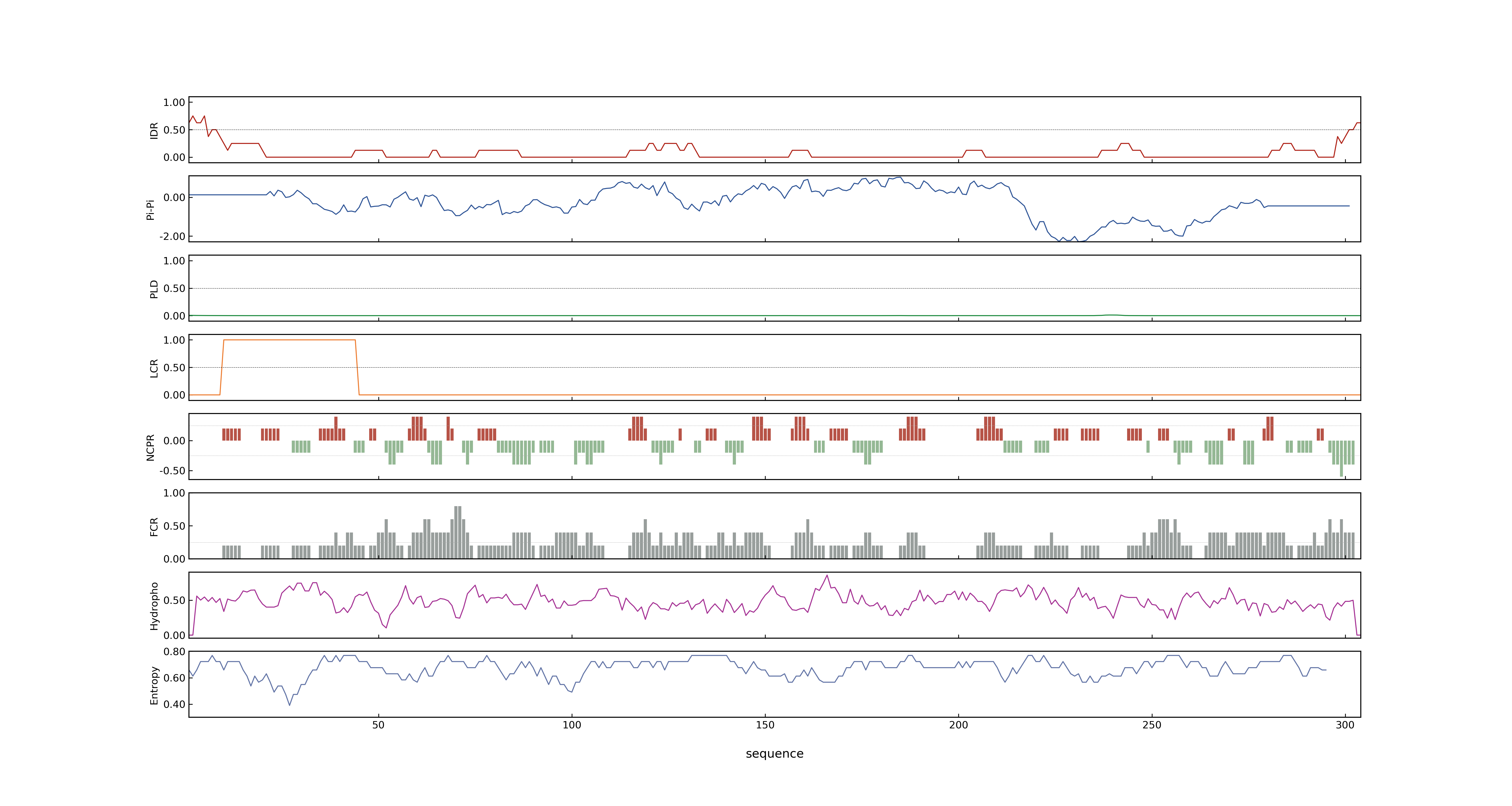This screenshot has width=1512, height=806.
Task: Click the Pi-Pi trough near position 230
Action: pyautogui.click(x=1079, y=241)
